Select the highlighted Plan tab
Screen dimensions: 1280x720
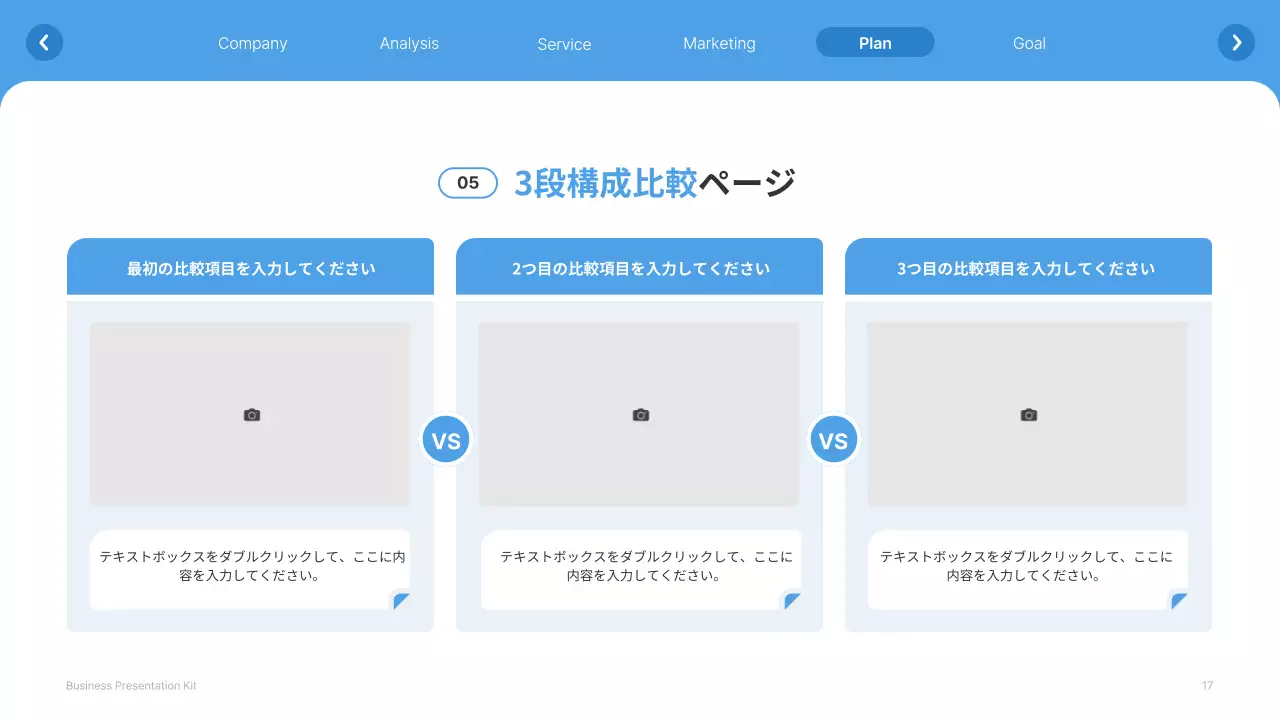[875, 43]
